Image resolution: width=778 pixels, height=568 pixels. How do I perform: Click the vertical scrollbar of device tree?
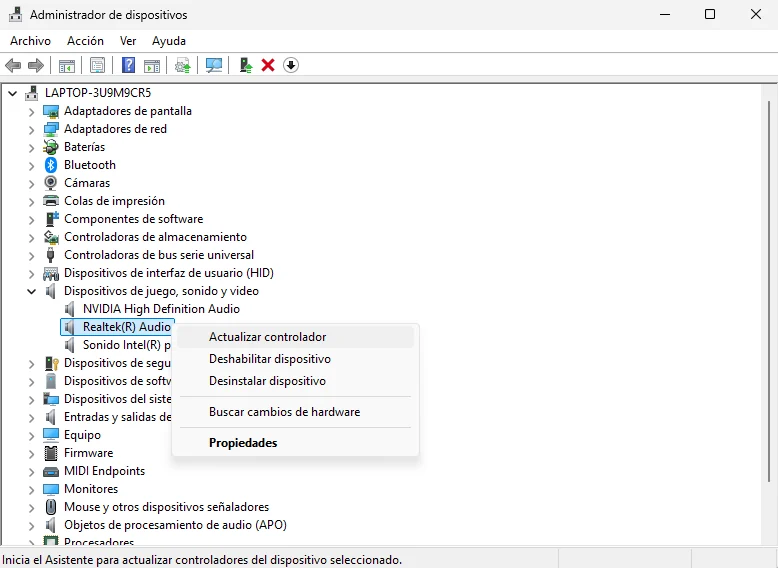[769, 292]
